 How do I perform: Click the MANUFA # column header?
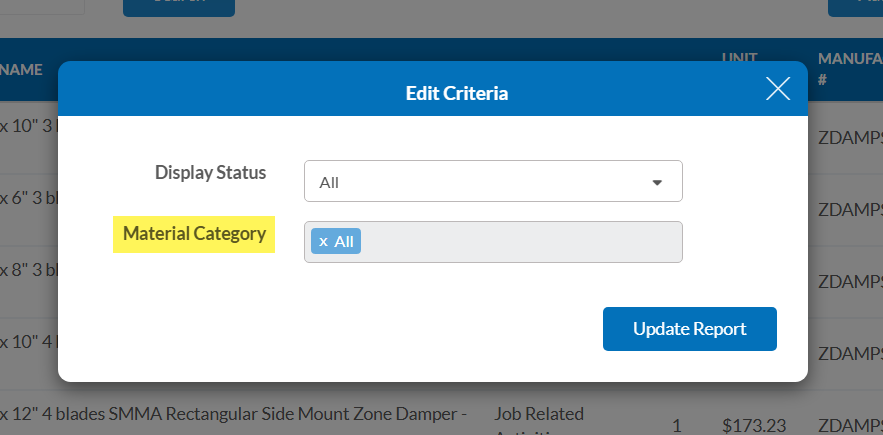point(850,69)
